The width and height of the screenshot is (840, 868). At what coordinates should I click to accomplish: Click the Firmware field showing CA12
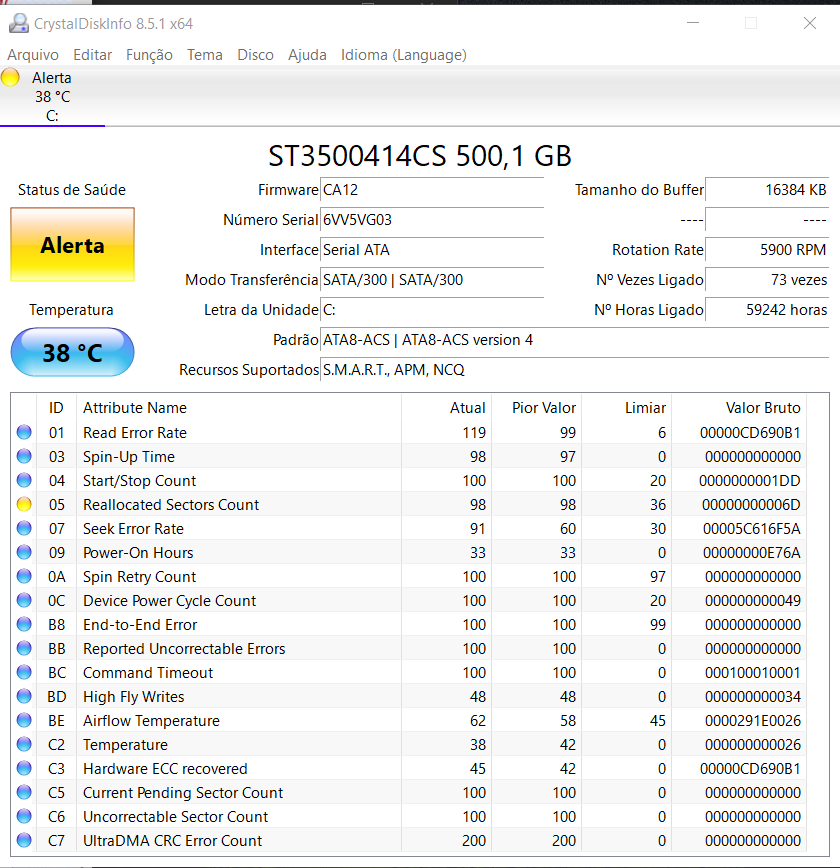click(x=431, y=190)
